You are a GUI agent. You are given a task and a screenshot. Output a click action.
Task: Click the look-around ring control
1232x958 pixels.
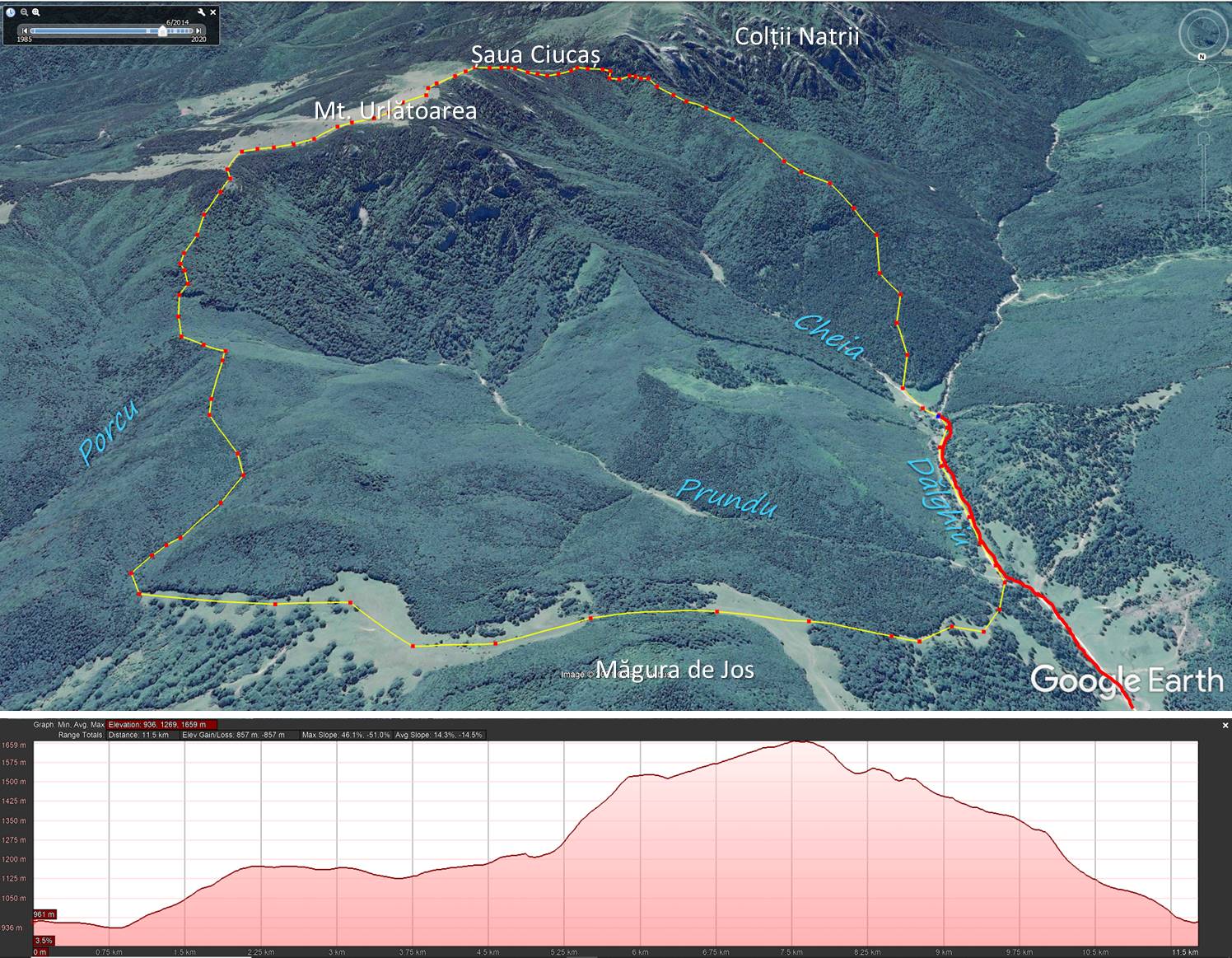pyautogui.click(x=1202, y=34)
